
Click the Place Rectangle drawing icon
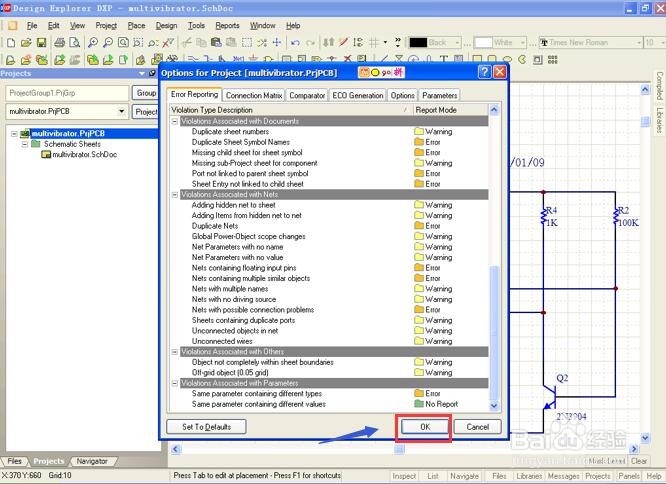[x=477, y=59]
